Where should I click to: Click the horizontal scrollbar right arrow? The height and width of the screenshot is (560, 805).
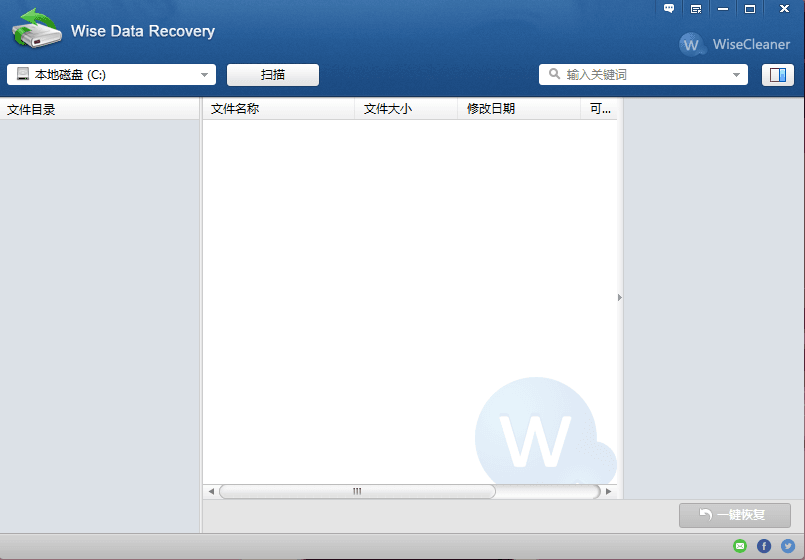(x=609, y=492)
